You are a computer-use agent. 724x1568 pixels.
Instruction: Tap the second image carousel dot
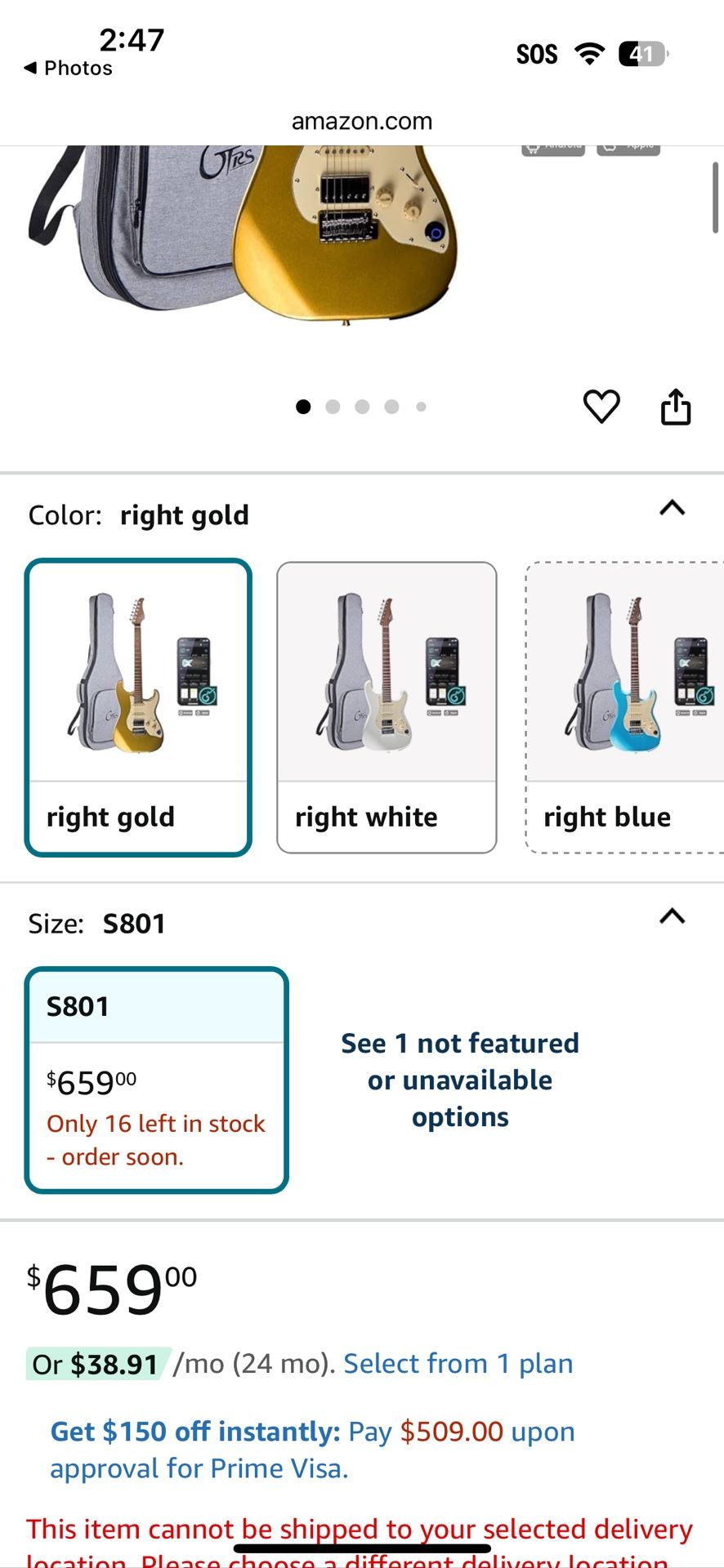pyautogui.click(x=333, y=407)
